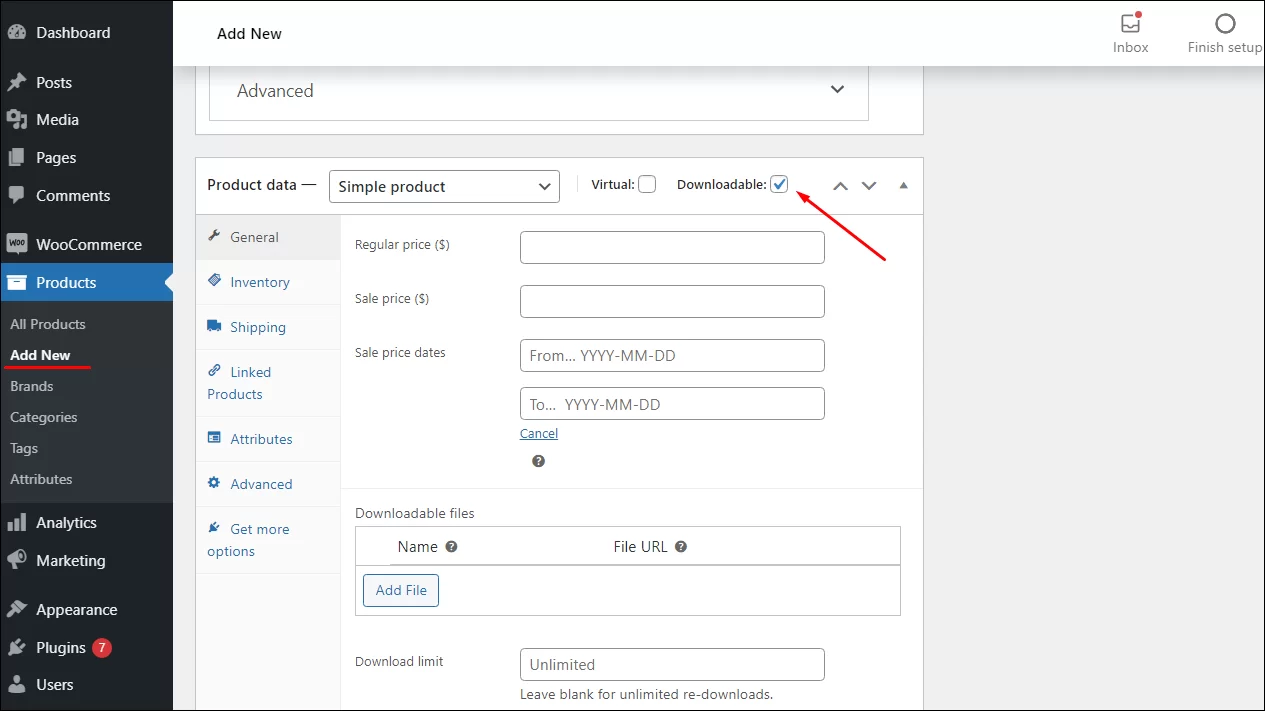Open the Plugins section with notification badge
The width and height of the screenshot is (1265, 711).
60,647
